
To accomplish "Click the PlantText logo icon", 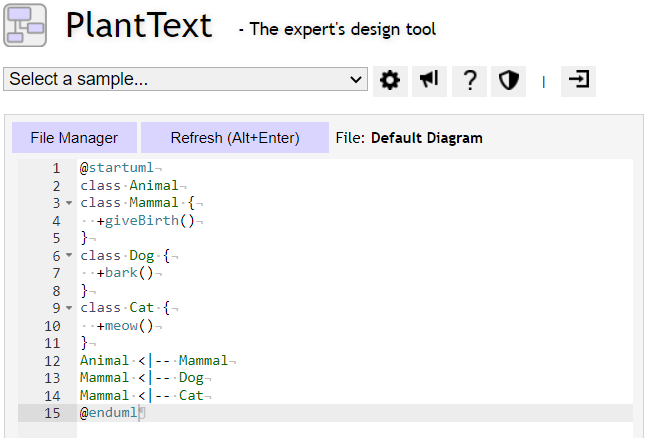I will [x=25, y=25].
